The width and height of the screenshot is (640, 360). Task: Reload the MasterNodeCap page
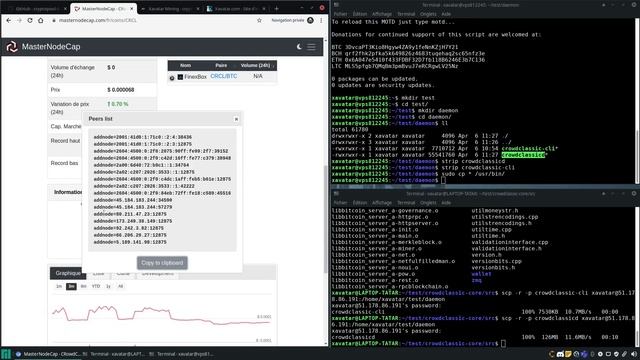point(30,20)
